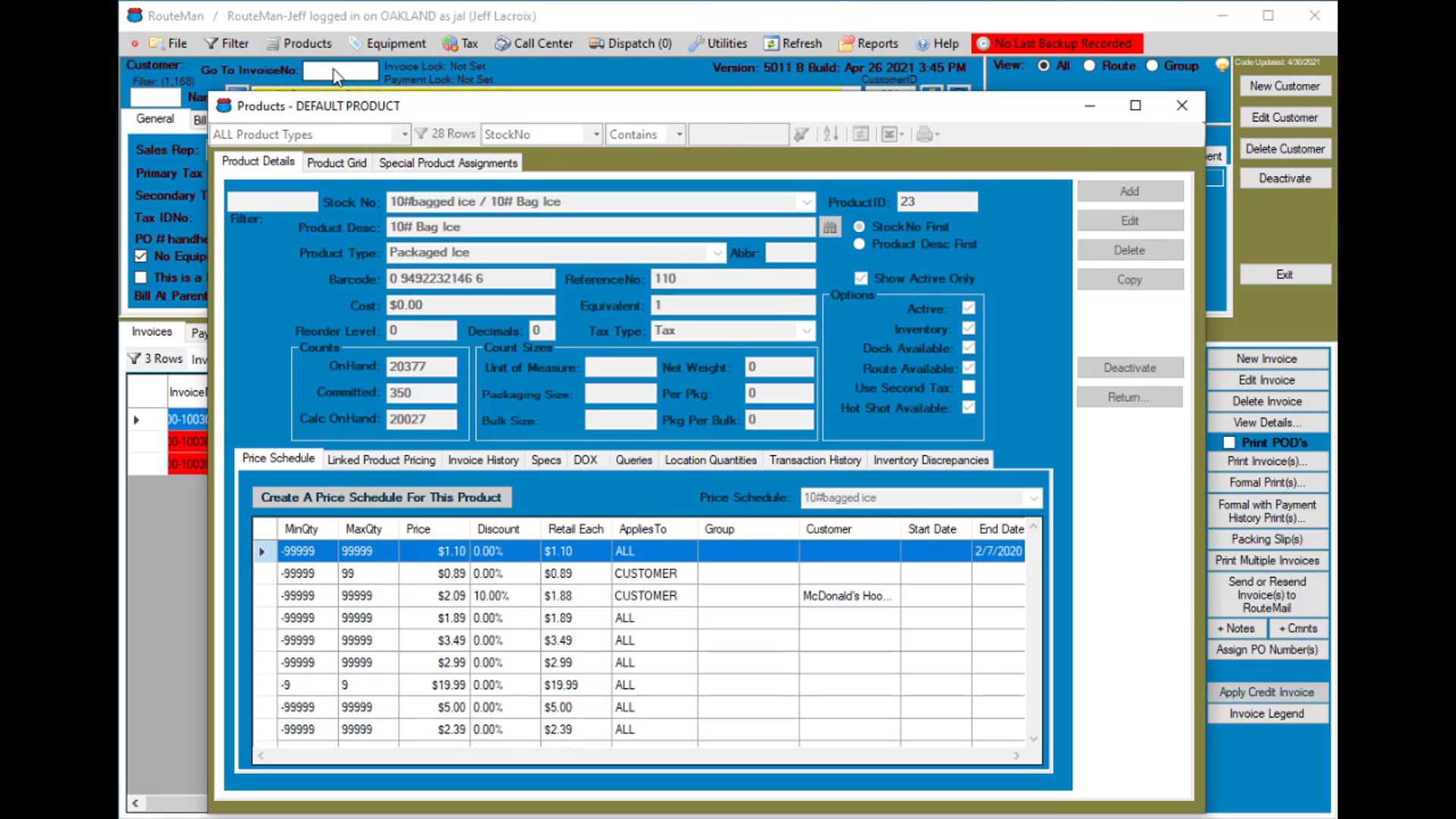1456x819 pixels.
Task: Click the A-Z sort icon in Products toolbar
Action: 830,134
